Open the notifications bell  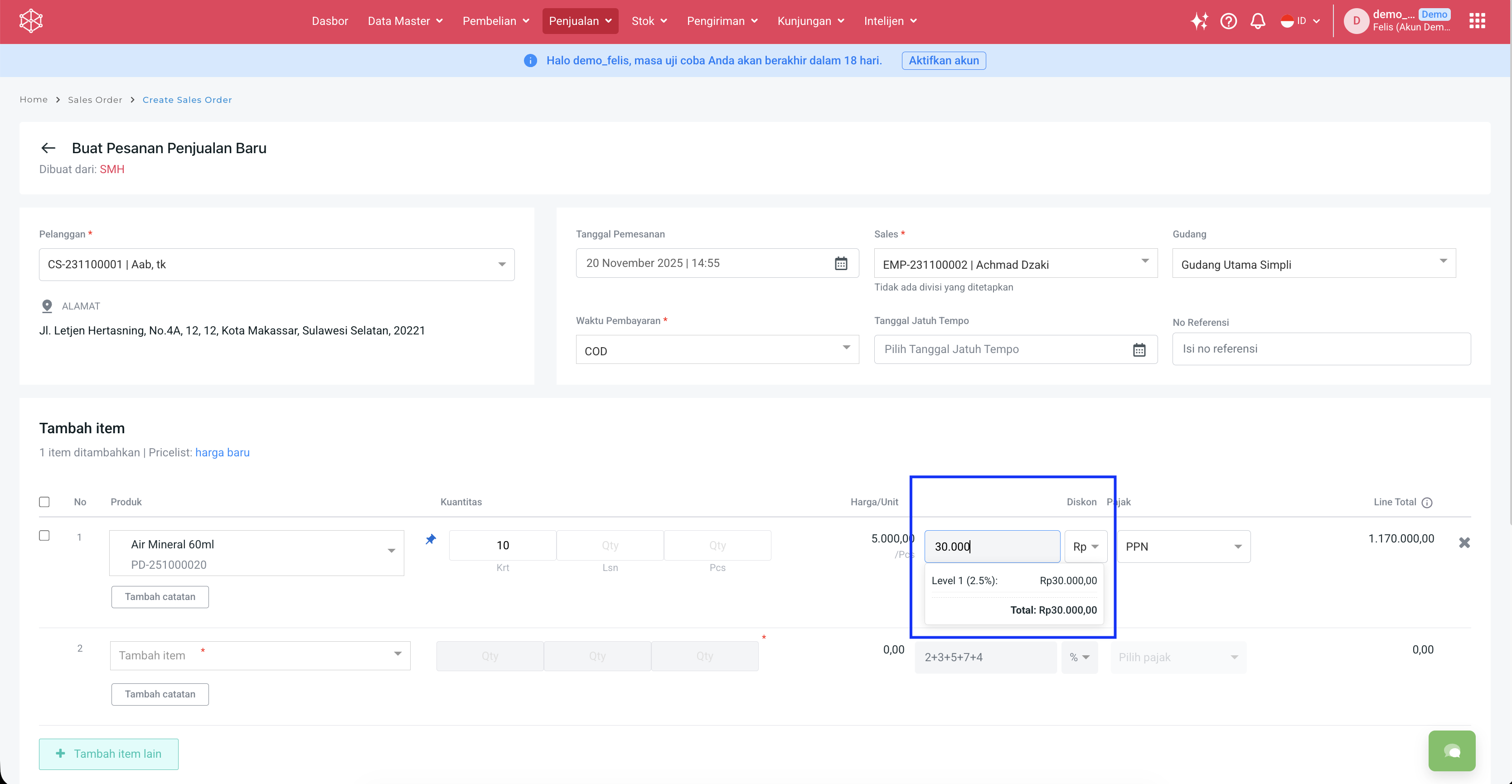coord(1258,21)
